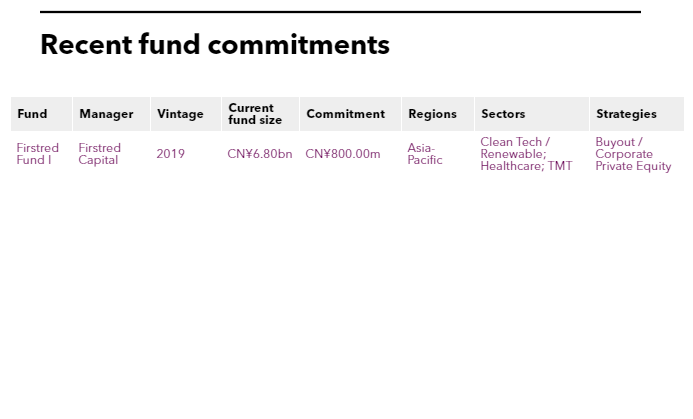
Task: Click the Corporate Private Equity strategy
Action: click(633, 161)
